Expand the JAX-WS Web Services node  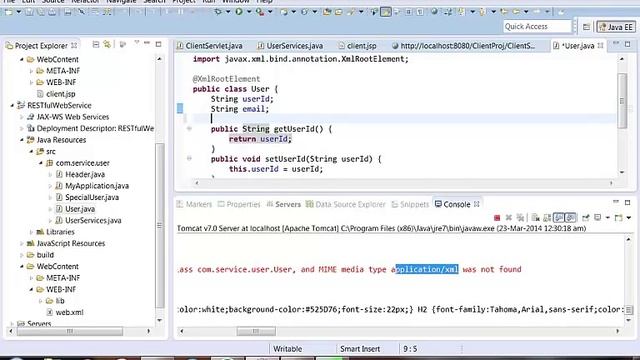(x=22, y=117)
